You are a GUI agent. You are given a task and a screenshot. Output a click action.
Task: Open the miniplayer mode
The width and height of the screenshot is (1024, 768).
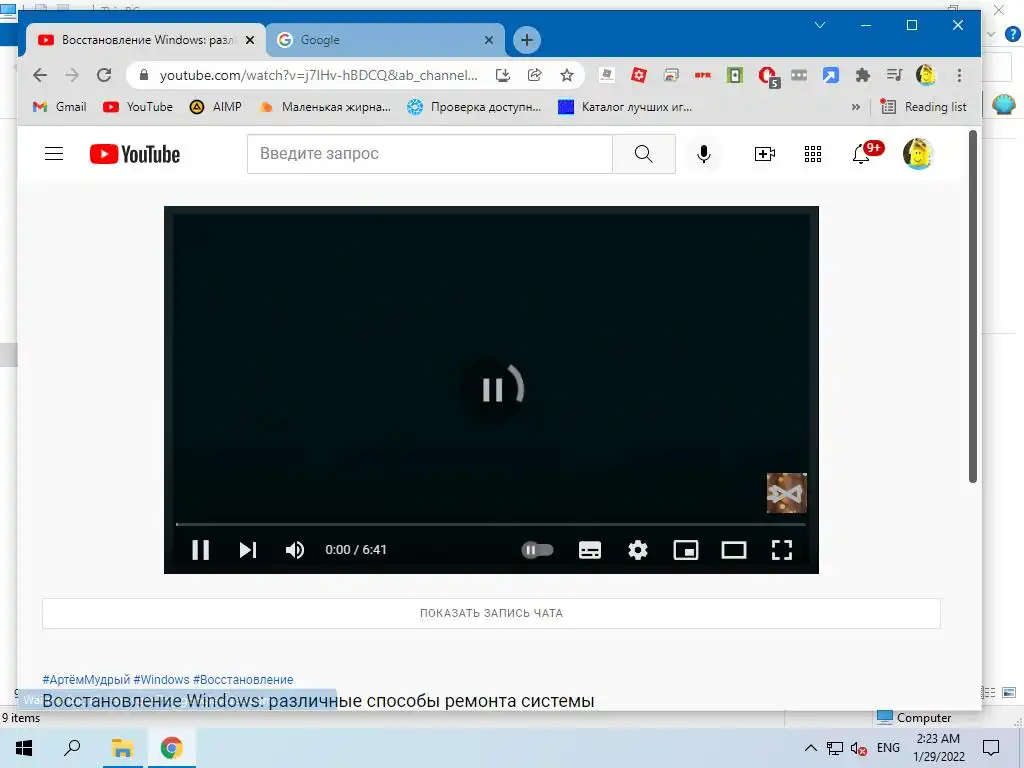(x=686, y=550)
